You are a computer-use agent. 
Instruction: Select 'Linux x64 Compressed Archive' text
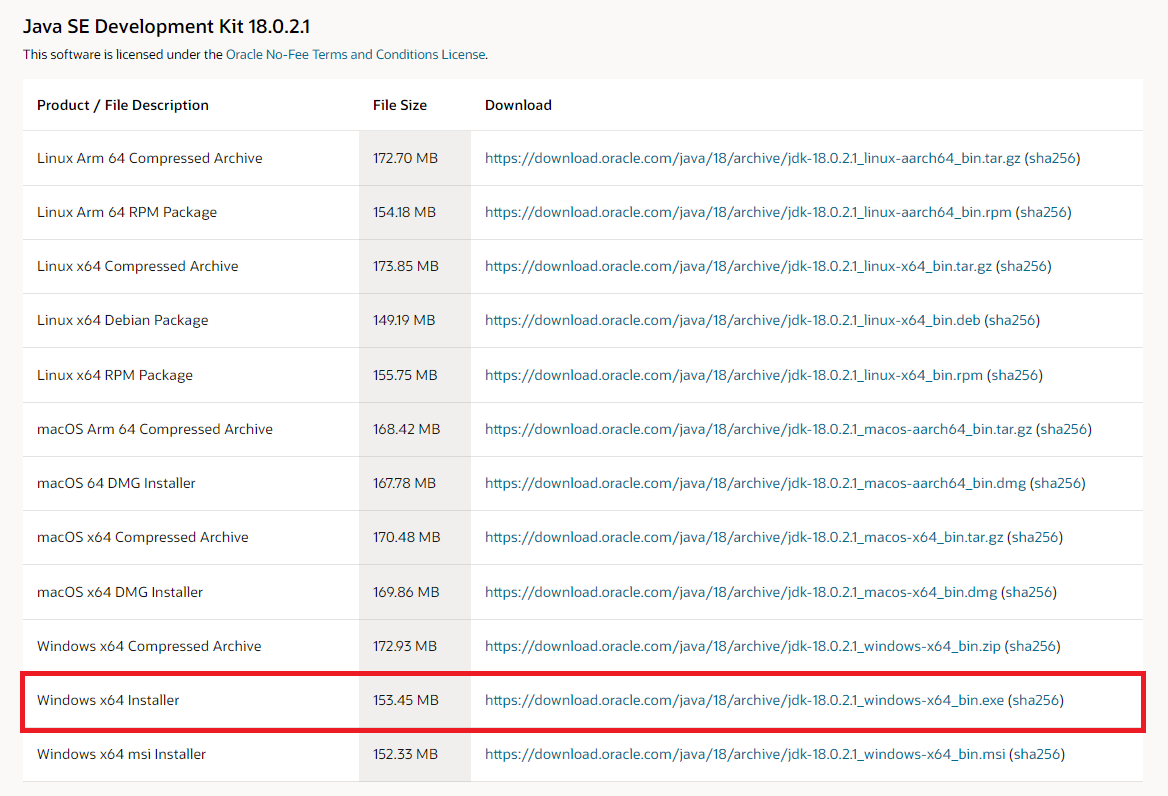coord(138,266)
